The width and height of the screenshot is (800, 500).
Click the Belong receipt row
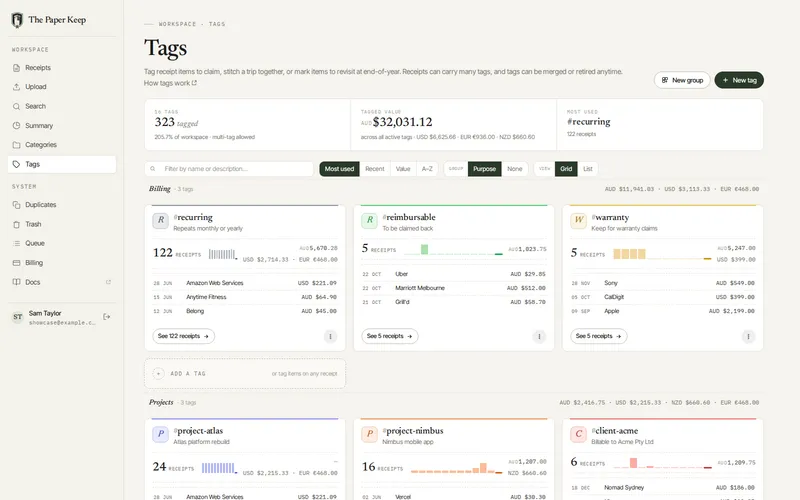coord(245,311)
